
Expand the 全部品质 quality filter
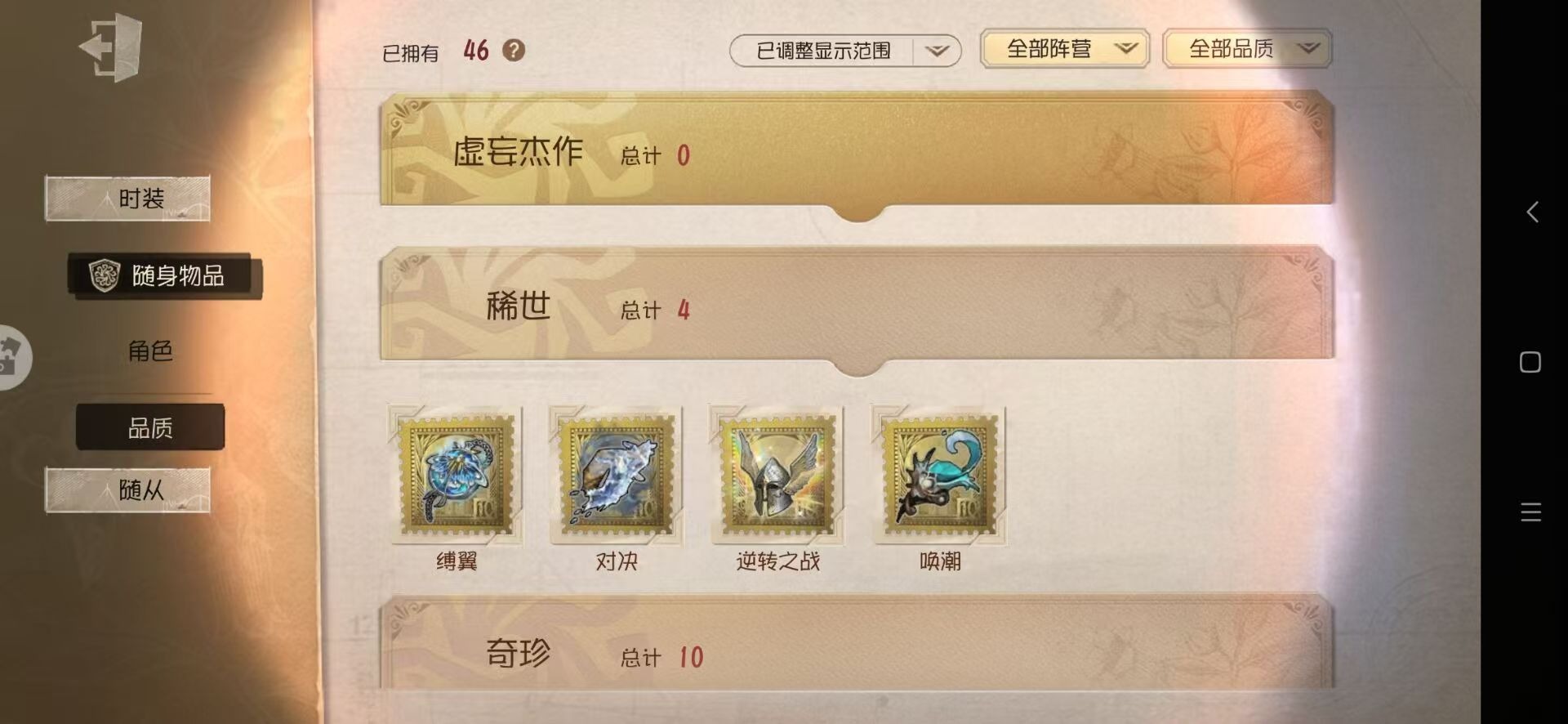click(1247, 49)
